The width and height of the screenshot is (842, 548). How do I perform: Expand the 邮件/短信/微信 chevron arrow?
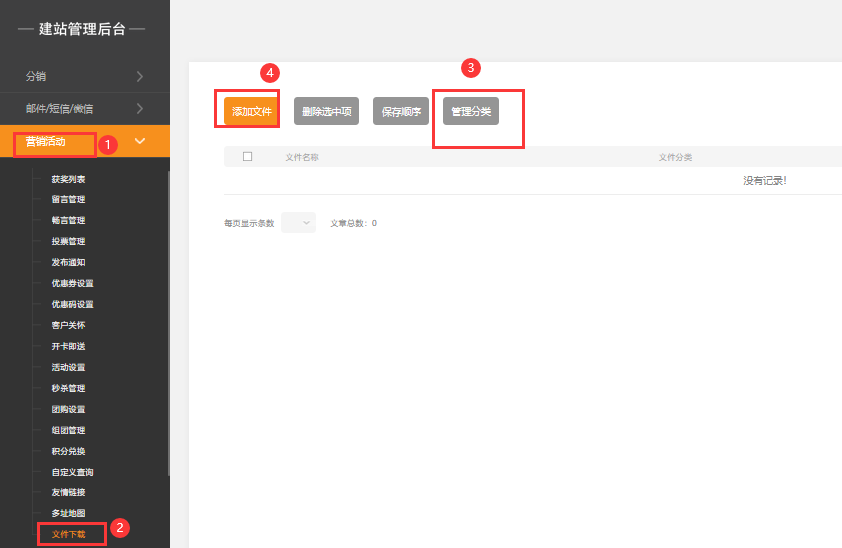pyautogui.click(x=140, y=108)
